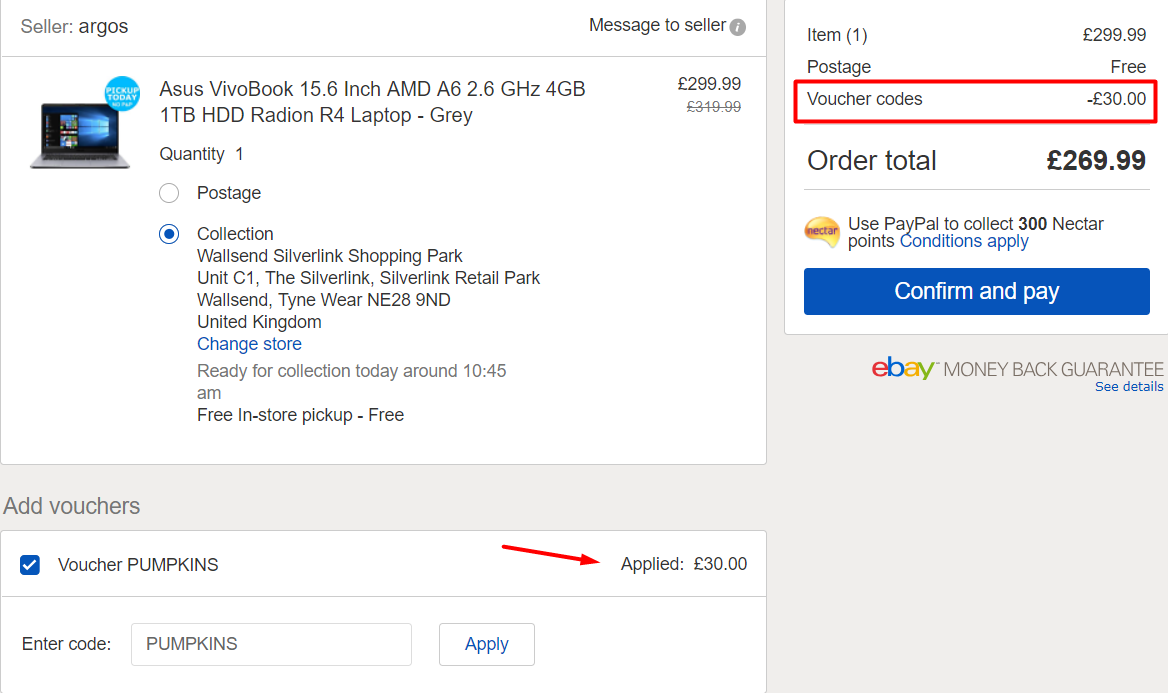Uncheck the Voucher PUMPKINS checkbox
Screen dimensions: 1168x693
[x=30, y=565]
